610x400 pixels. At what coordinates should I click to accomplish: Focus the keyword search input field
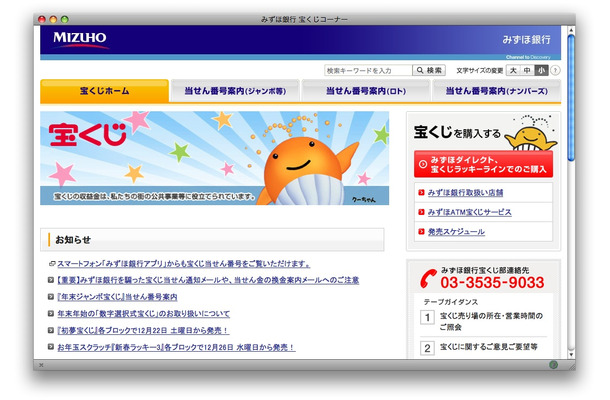[368, 70]
